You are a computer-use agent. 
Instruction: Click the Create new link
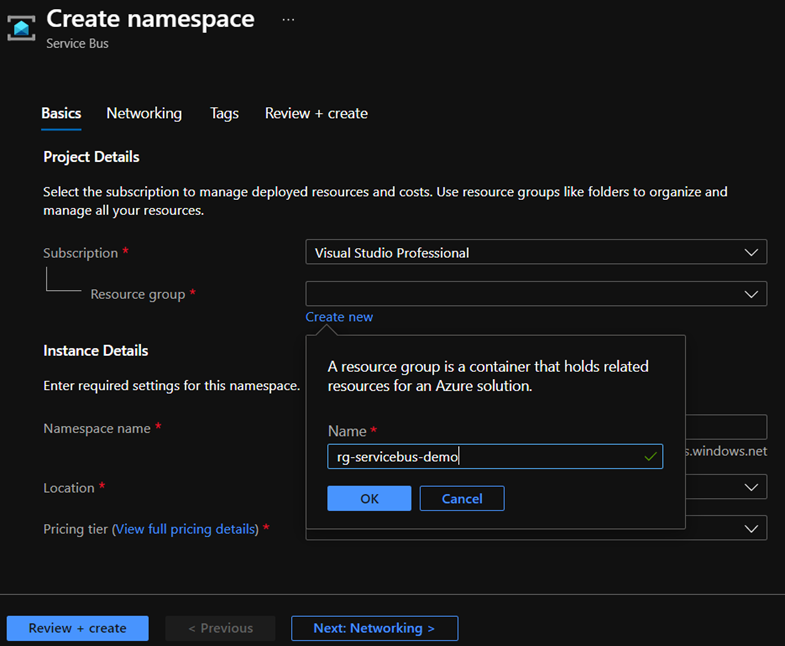(x=339, y=317)
